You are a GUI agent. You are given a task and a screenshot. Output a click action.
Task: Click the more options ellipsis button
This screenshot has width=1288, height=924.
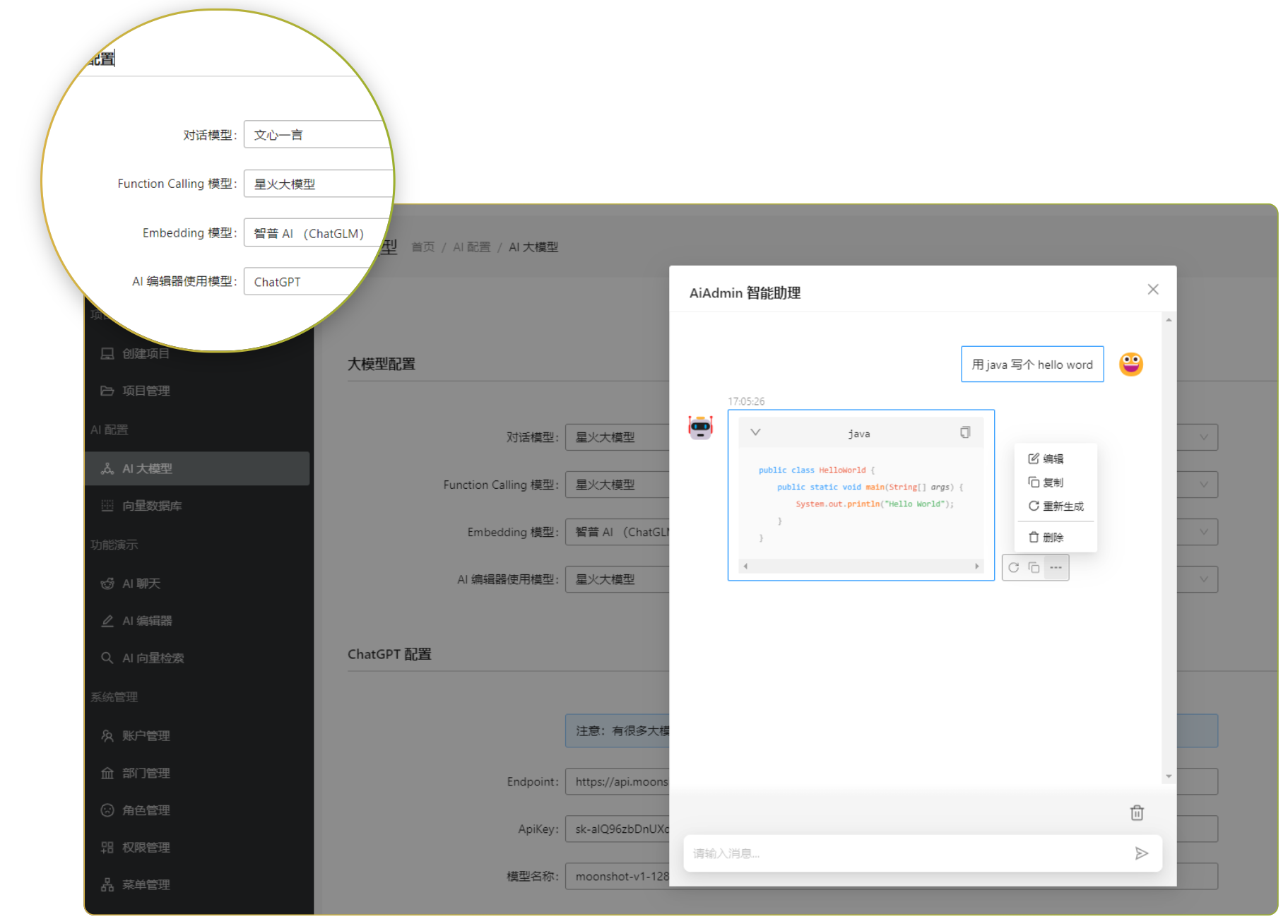[1056, 567]
